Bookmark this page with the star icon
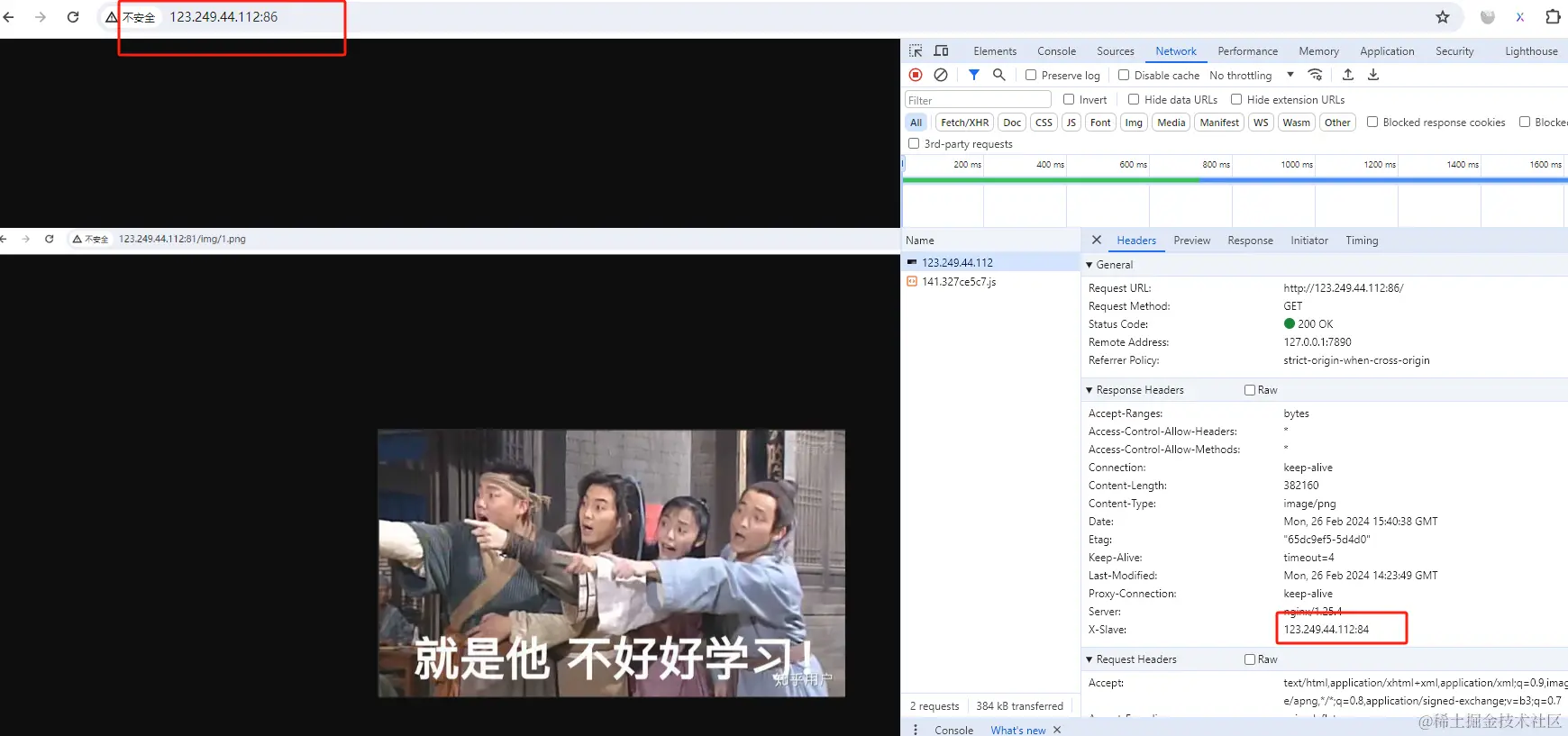Screen dimensions: 1568x736 pos(1443,17)
